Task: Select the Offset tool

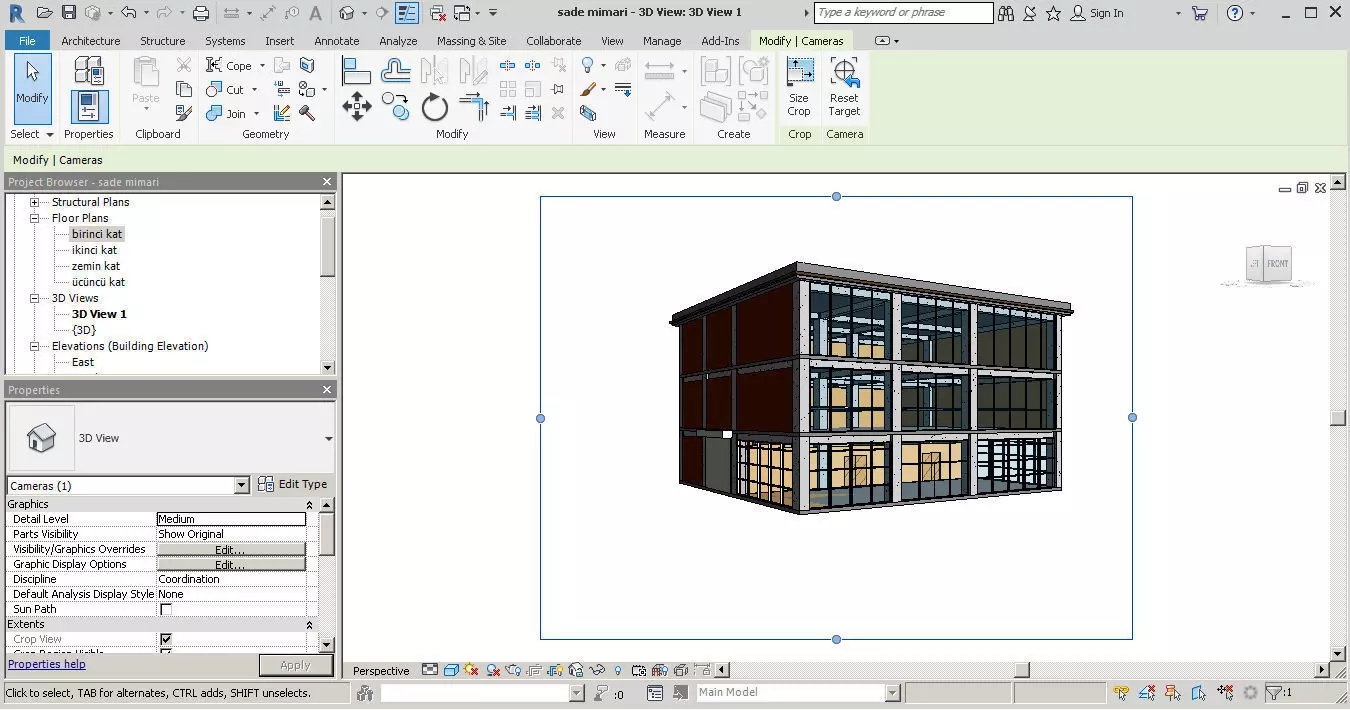Action: [x=397, y=71]
